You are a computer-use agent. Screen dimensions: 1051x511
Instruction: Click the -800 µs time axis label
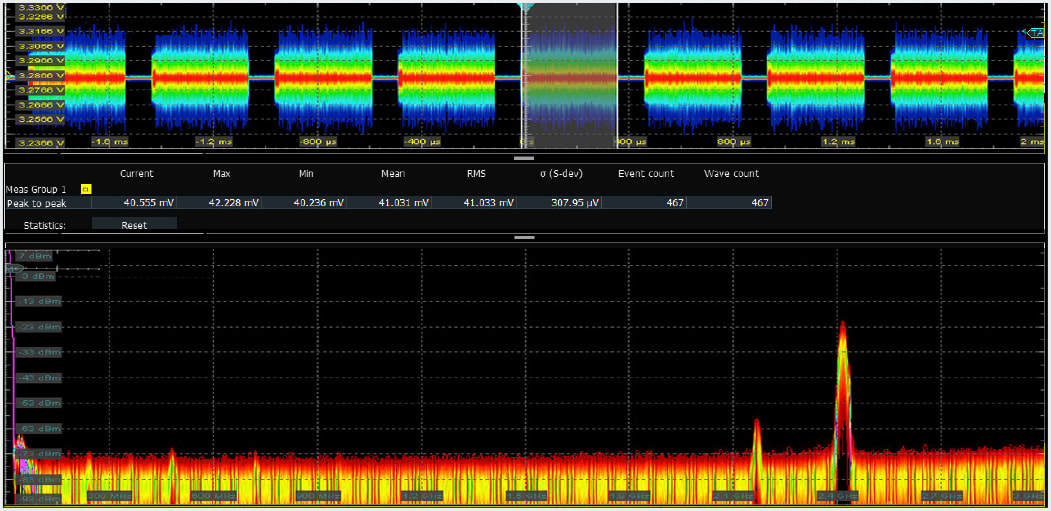[316, 142]
